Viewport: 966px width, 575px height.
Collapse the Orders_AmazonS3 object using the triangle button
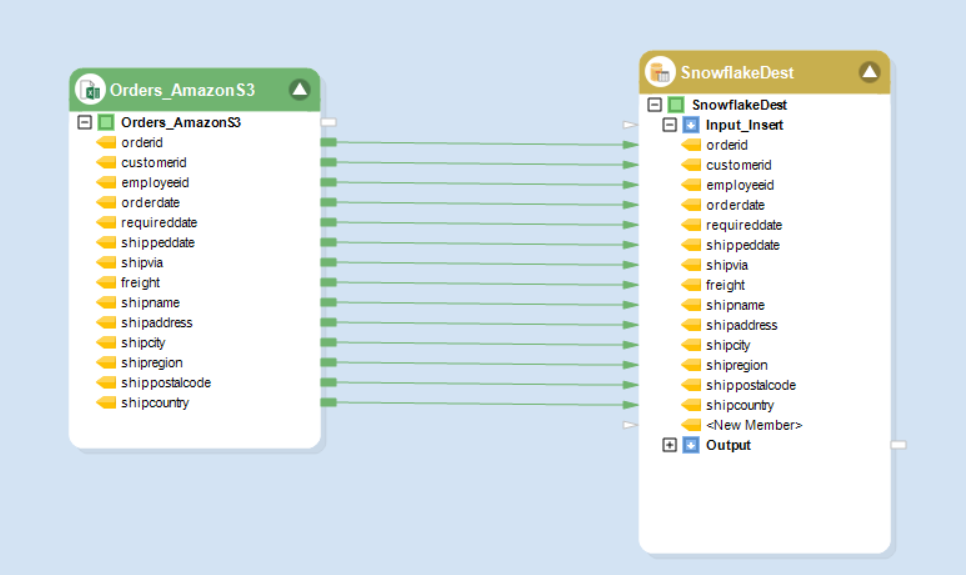pyautogui.click(x=299, y=90)
